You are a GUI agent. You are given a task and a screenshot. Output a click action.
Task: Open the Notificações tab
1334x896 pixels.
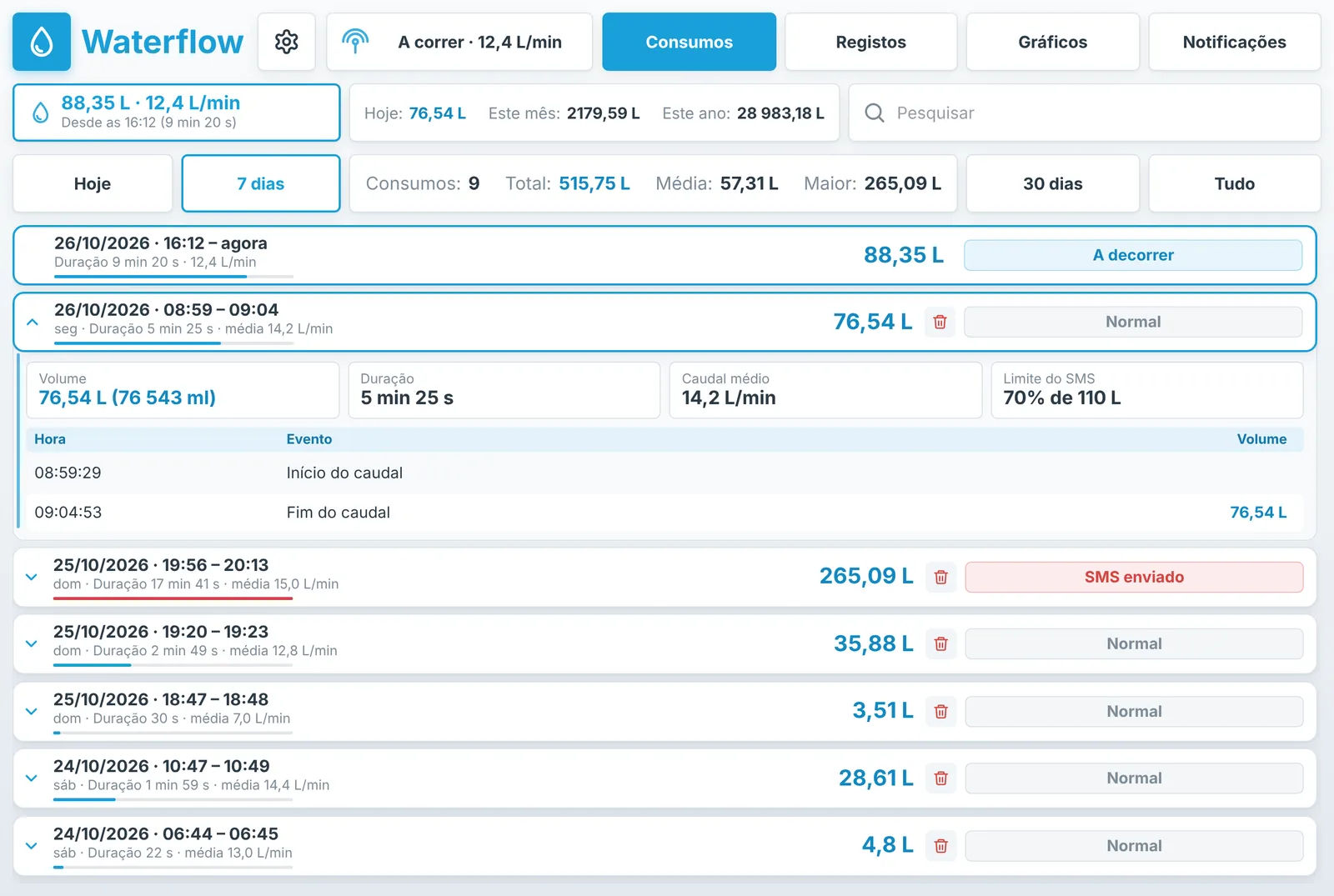pos(1235,42)
